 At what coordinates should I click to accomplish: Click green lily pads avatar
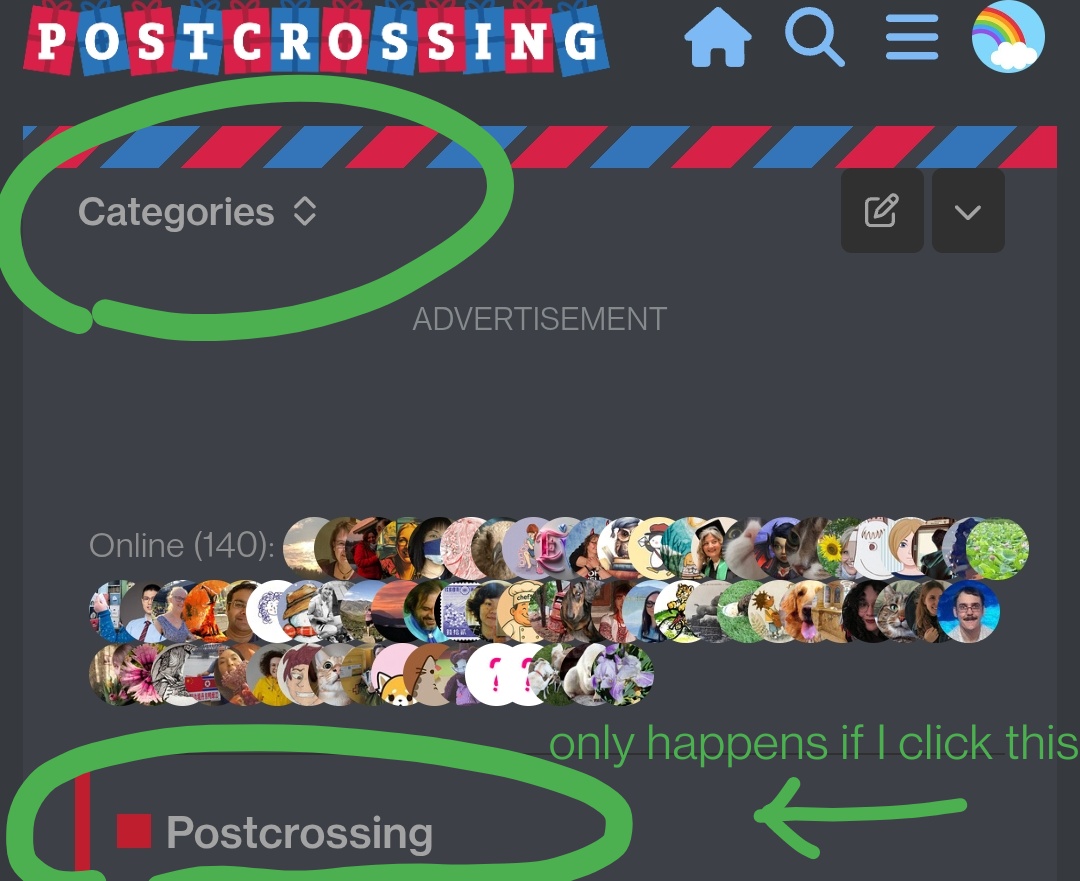pyautogui.click(x=997, y=549)
